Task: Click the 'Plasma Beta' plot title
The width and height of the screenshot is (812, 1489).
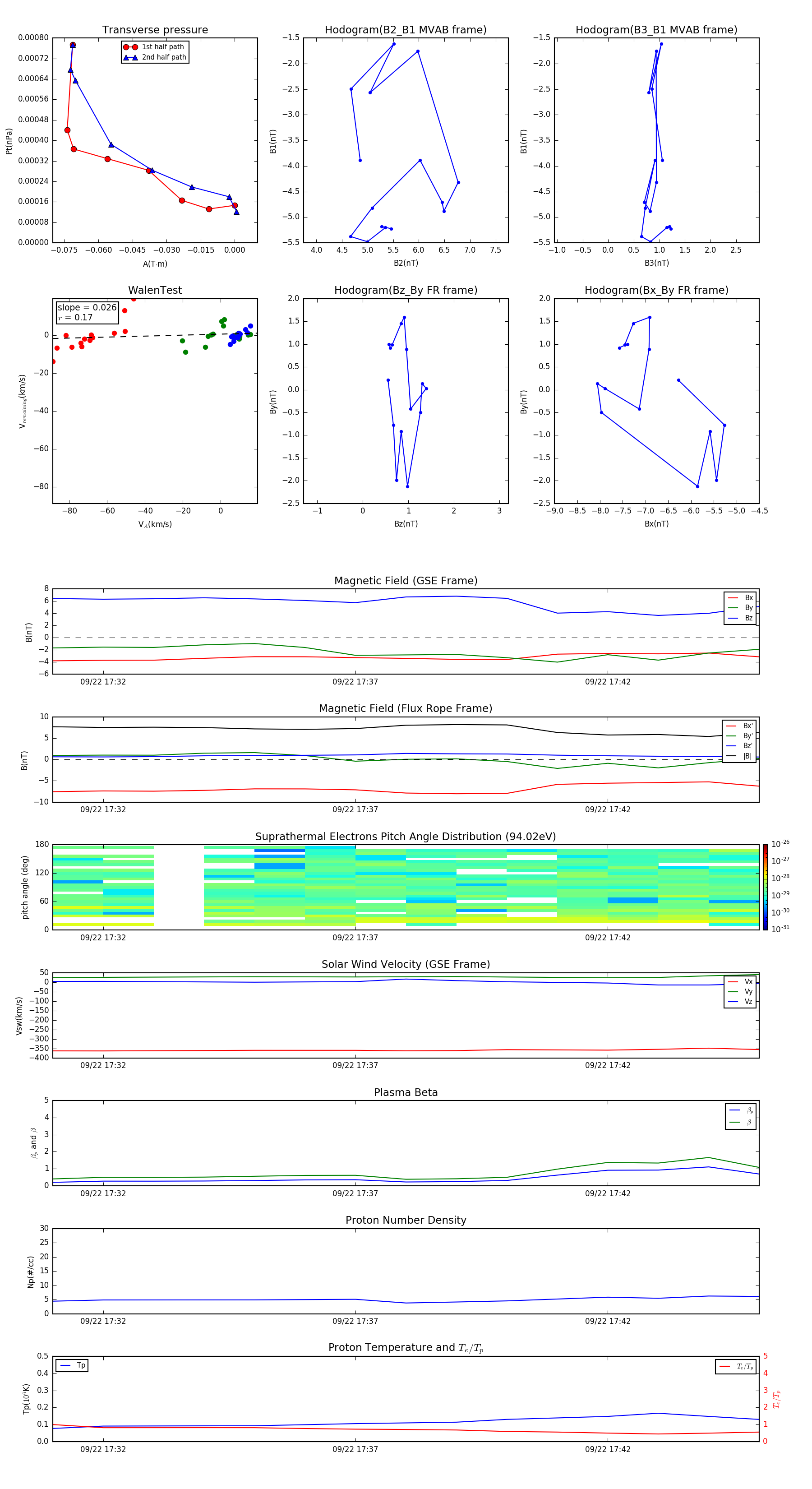Action: tap(406, 1093)
